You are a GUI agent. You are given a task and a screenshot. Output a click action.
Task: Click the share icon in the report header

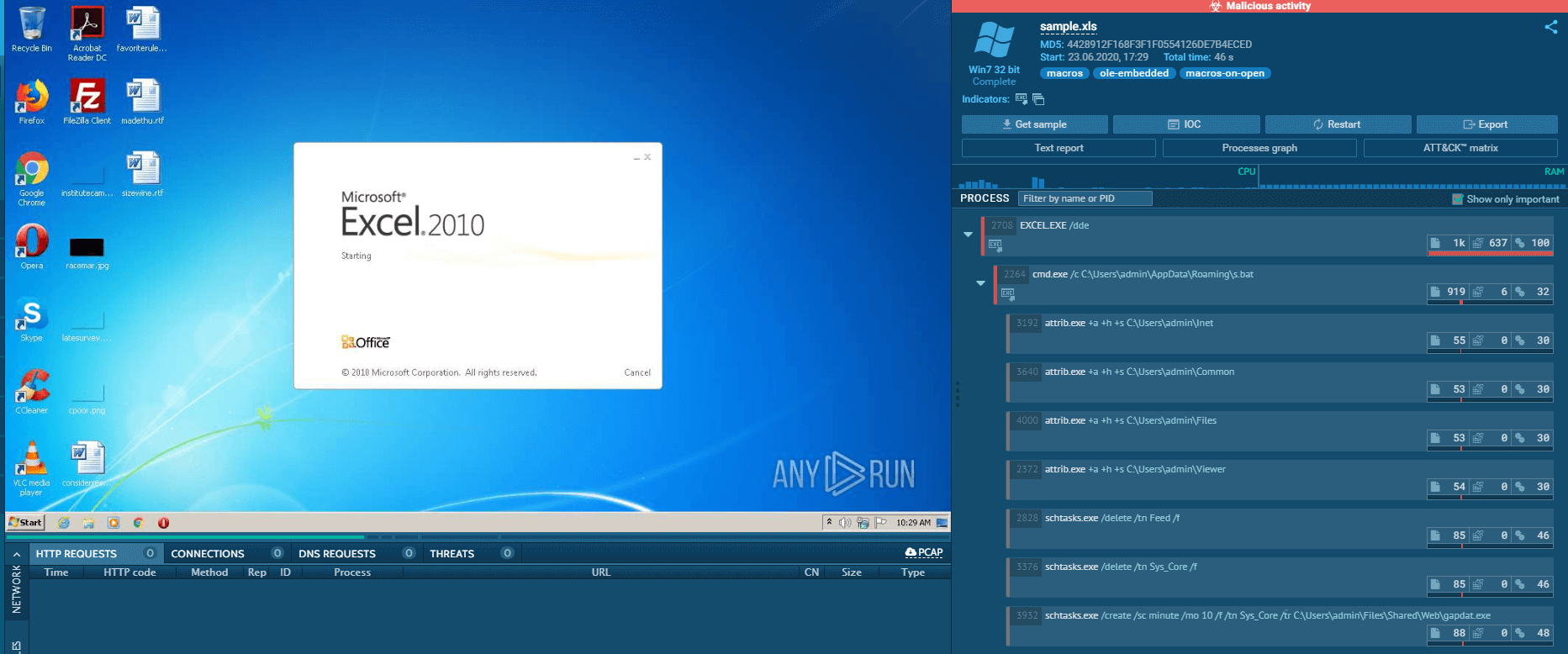[1550, 27]
